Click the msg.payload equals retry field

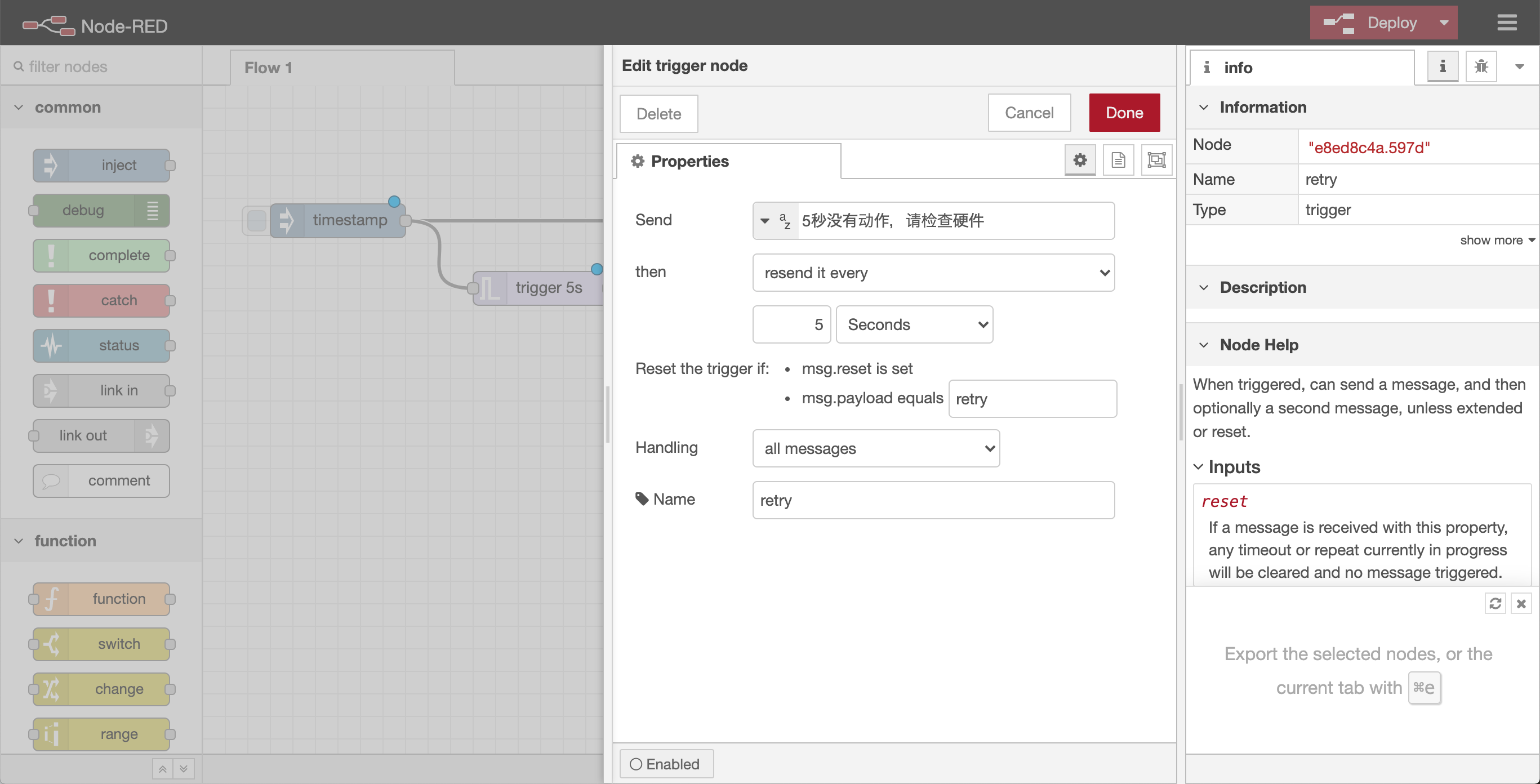(x=1032, y=399)
